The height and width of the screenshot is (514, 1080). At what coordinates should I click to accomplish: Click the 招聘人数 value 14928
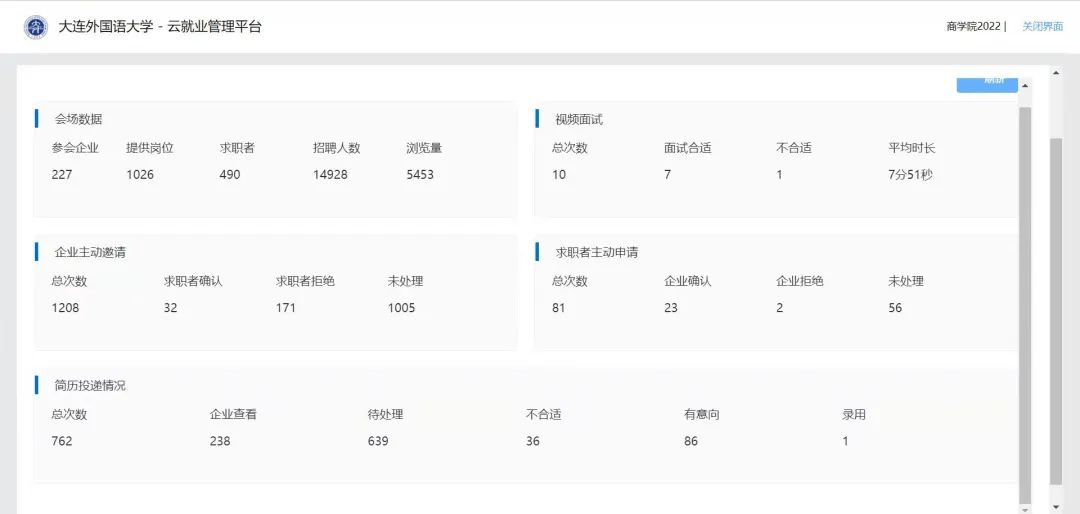pos(330,175)
